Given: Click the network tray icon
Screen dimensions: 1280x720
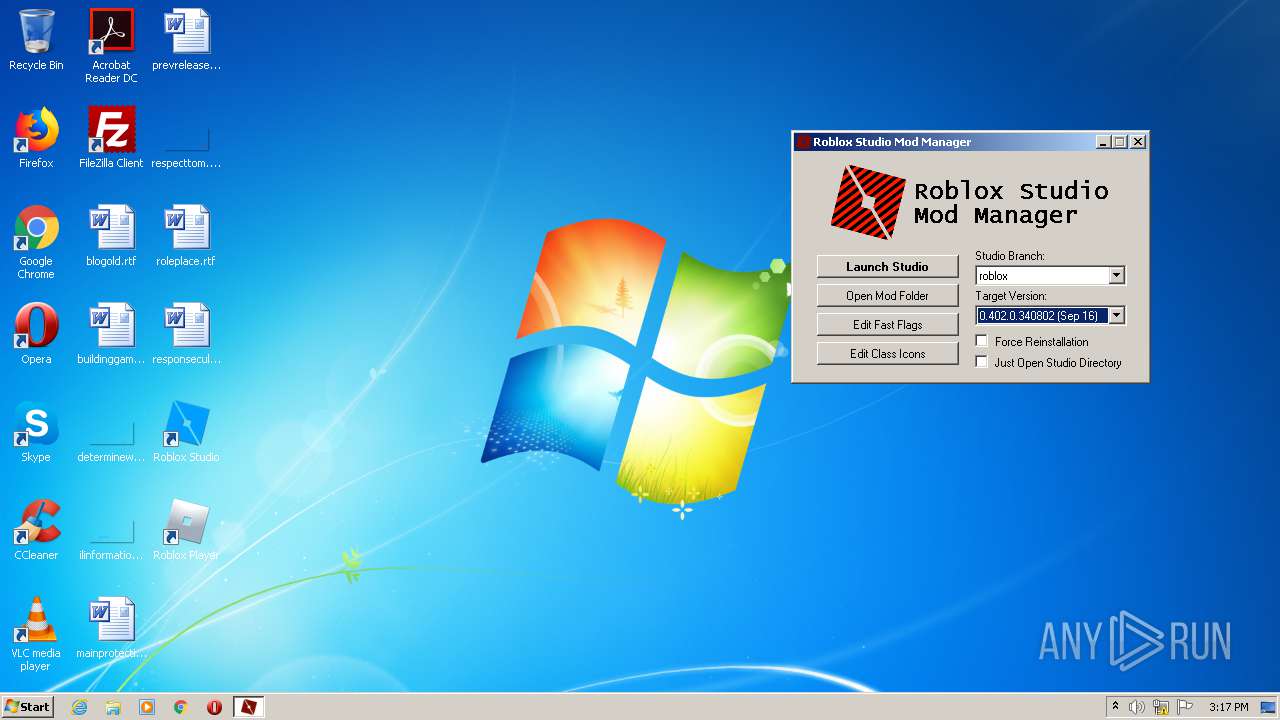Looking at the screenshot, I should [x=1161, y=707].
